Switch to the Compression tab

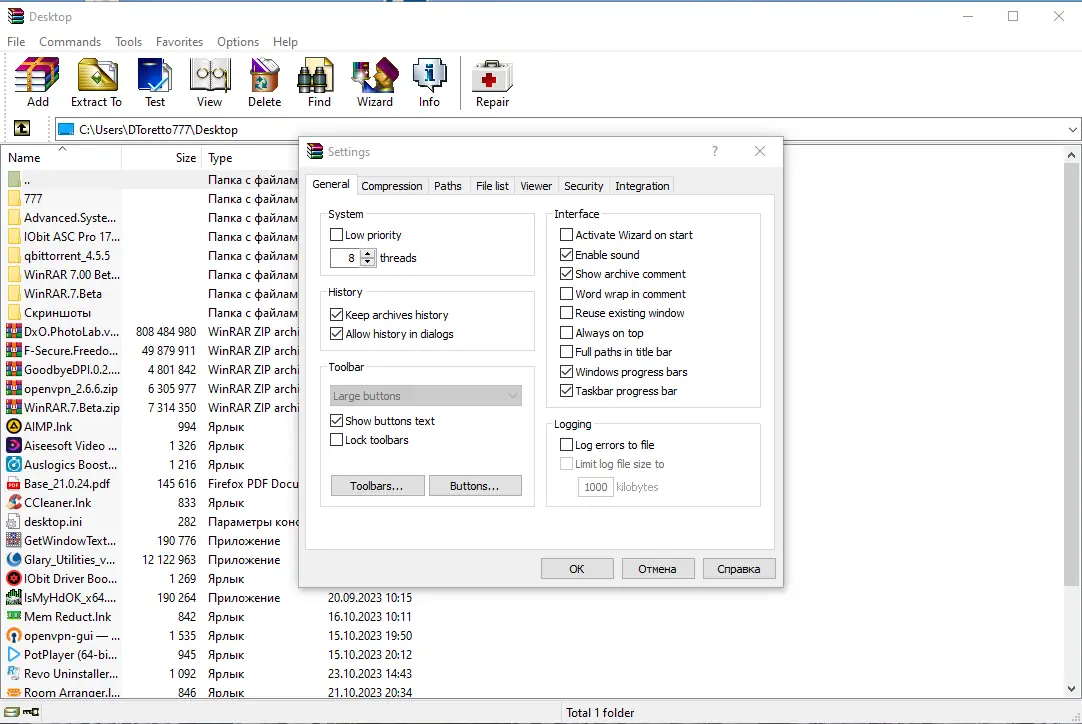coord(391,186)
